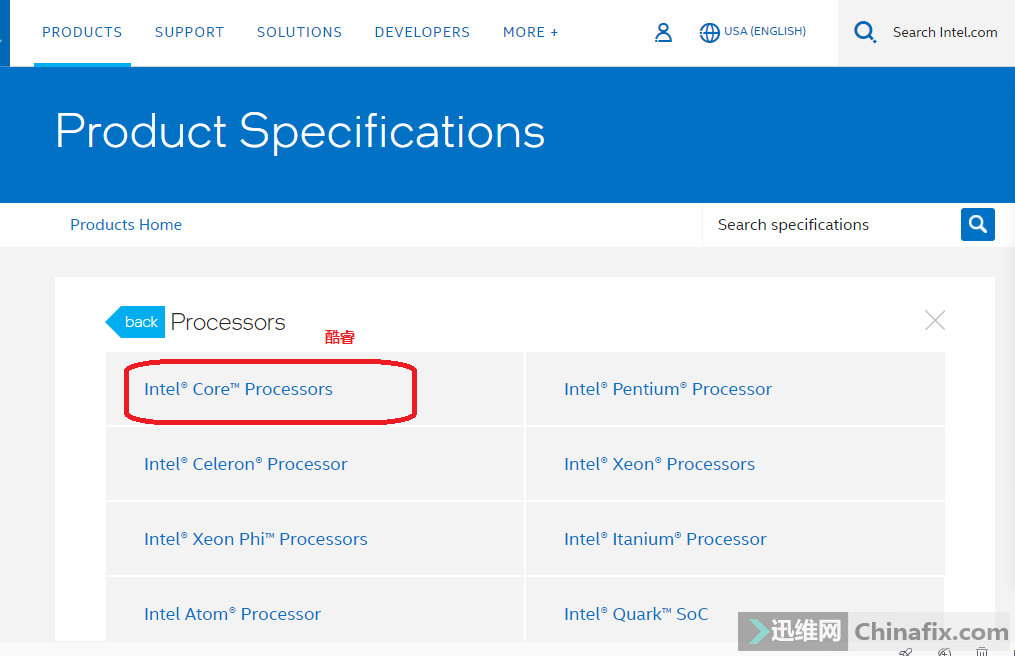Go to the Products Home link
Viewport: 1015px width, 656px height.
126,225
